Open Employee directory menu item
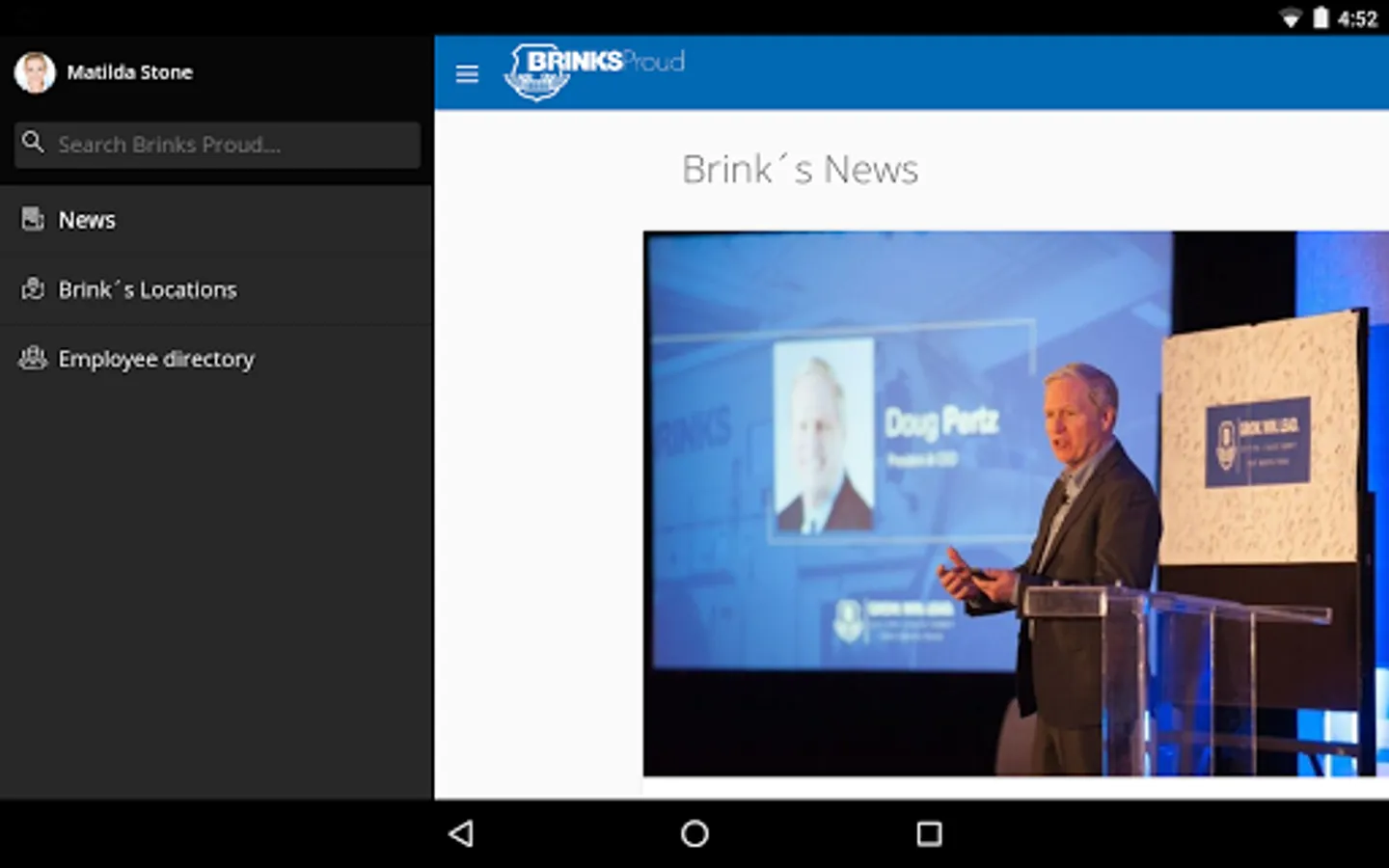 [216, 359]
